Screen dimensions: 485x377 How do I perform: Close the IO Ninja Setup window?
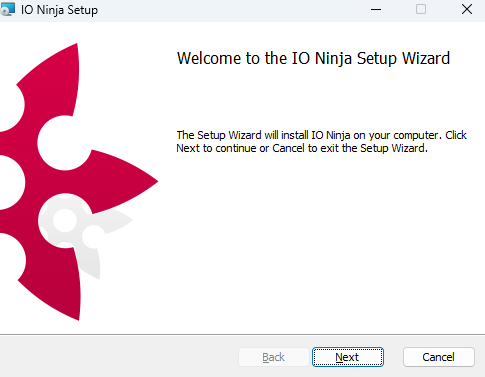pos(467,9)
